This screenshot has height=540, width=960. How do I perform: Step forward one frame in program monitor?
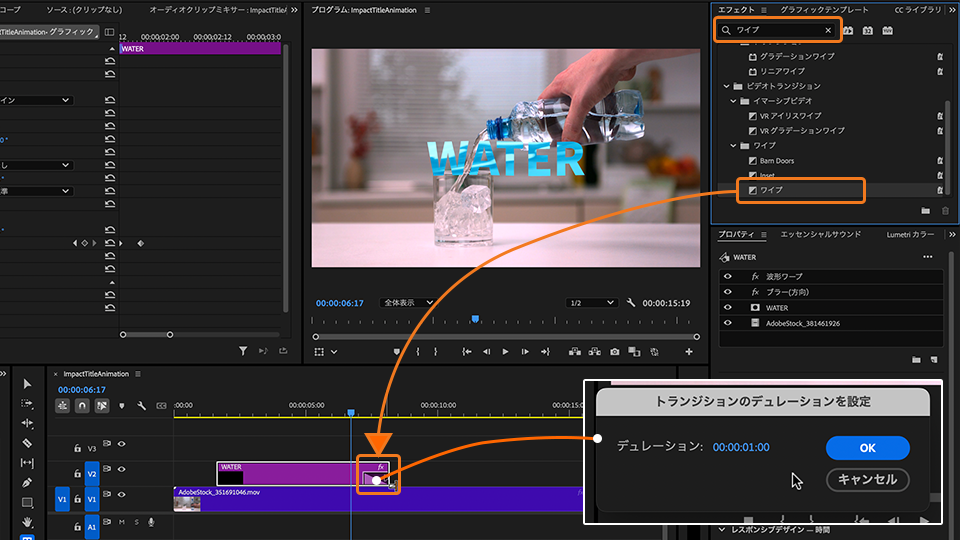pyautogui.click(x=525, y=351)
